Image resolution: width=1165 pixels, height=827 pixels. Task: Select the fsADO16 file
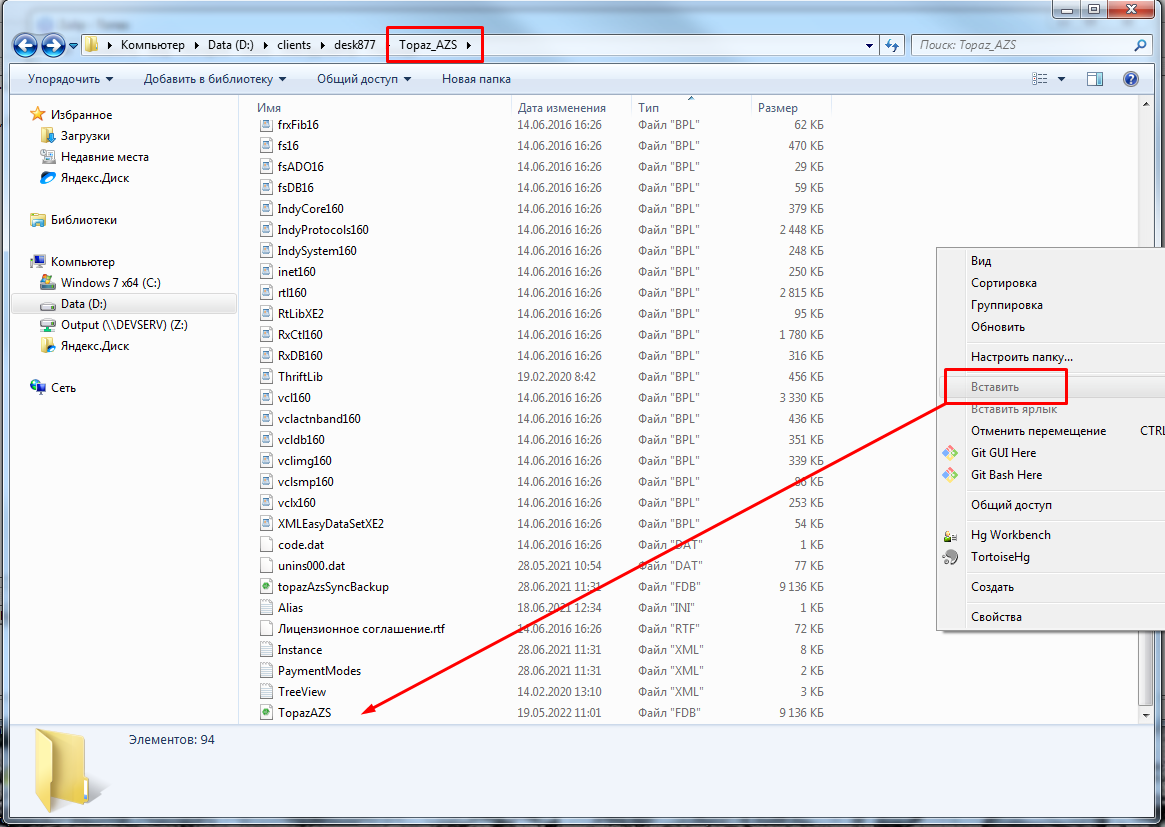coord(301,167)
